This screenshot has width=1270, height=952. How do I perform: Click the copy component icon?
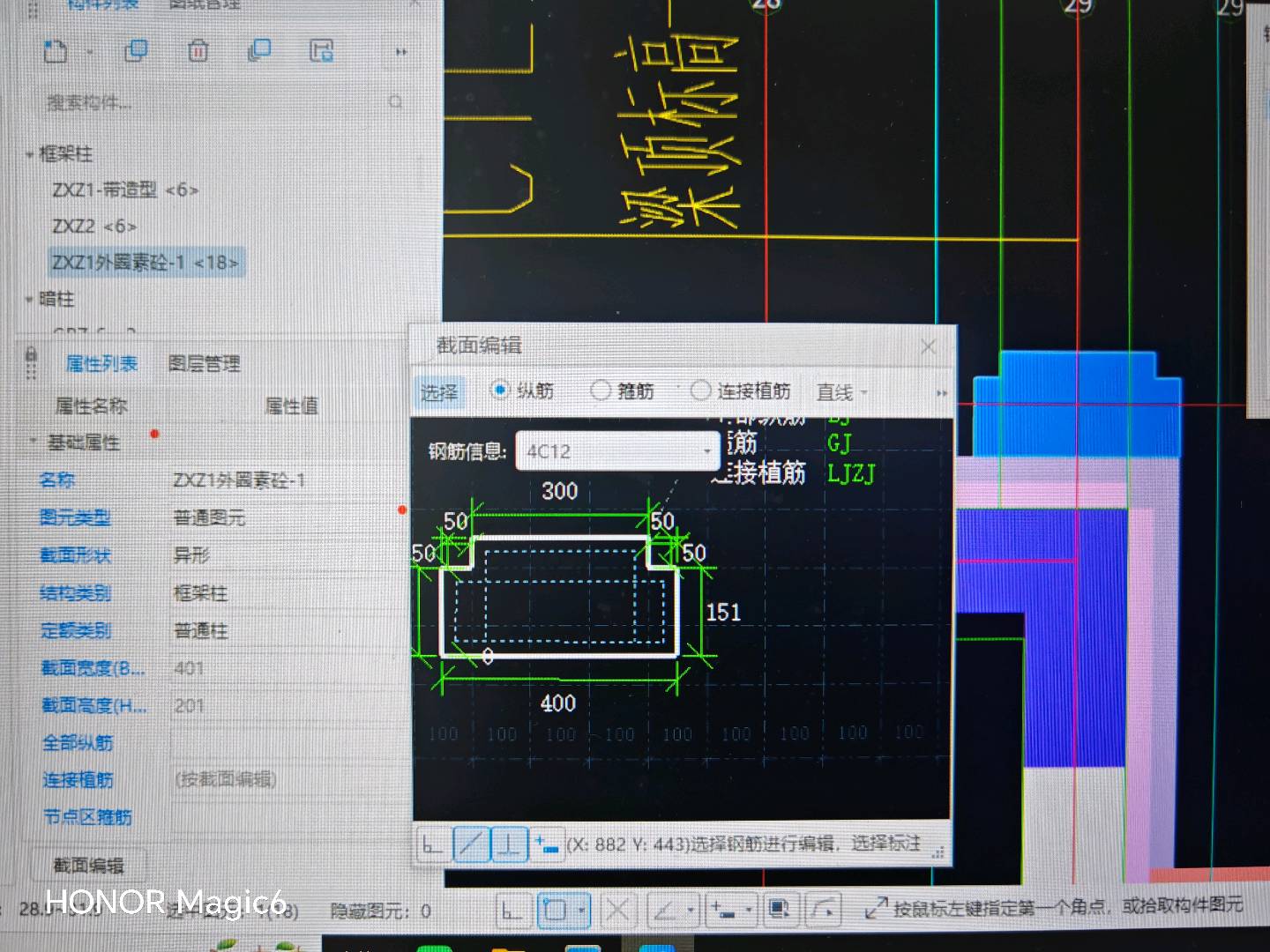[136, 51]
